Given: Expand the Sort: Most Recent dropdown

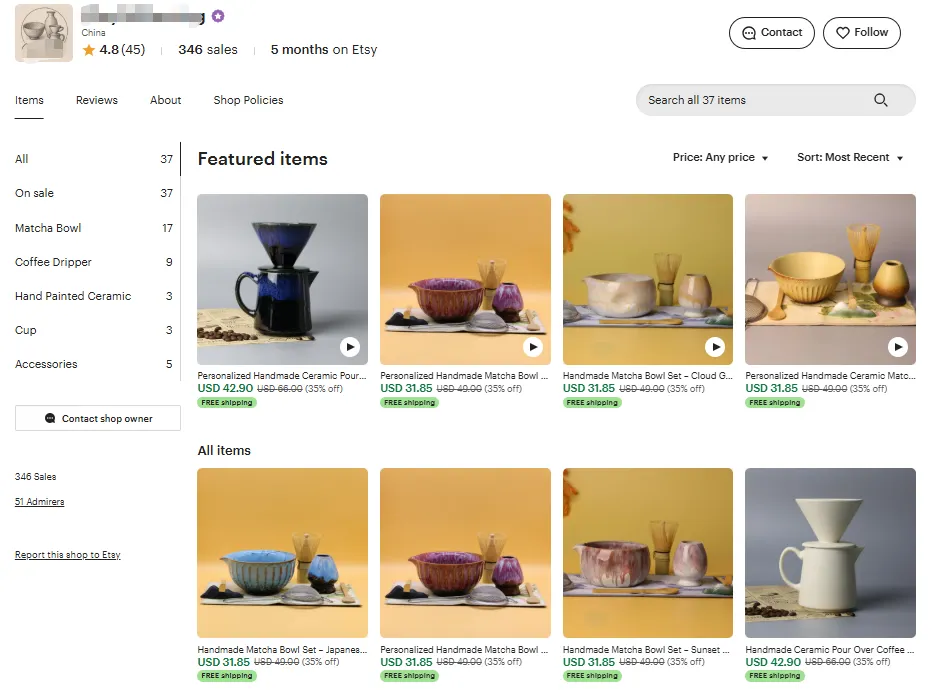Looking at the screenshot, I should 850,158.
